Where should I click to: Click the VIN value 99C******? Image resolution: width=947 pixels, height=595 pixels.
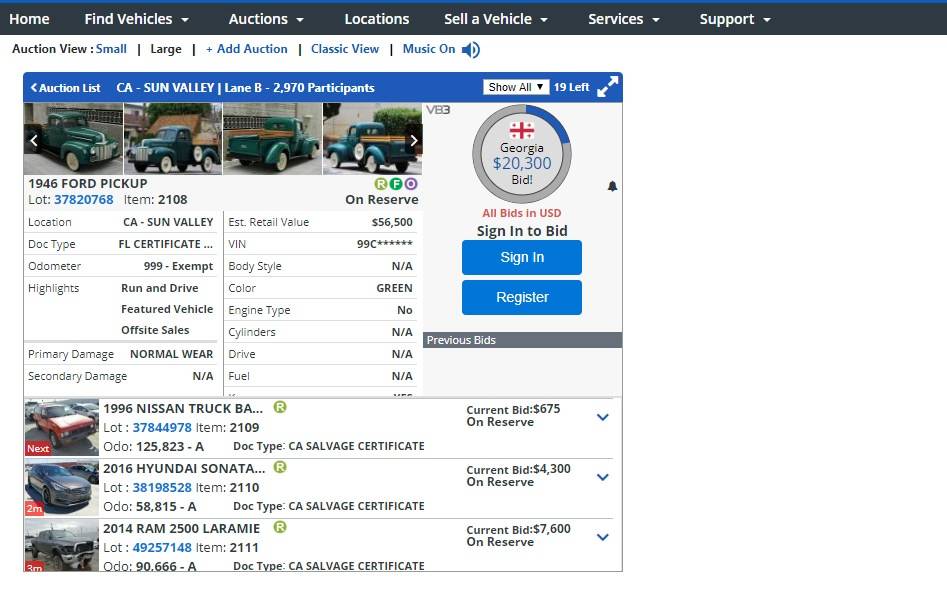coord(385,244)
